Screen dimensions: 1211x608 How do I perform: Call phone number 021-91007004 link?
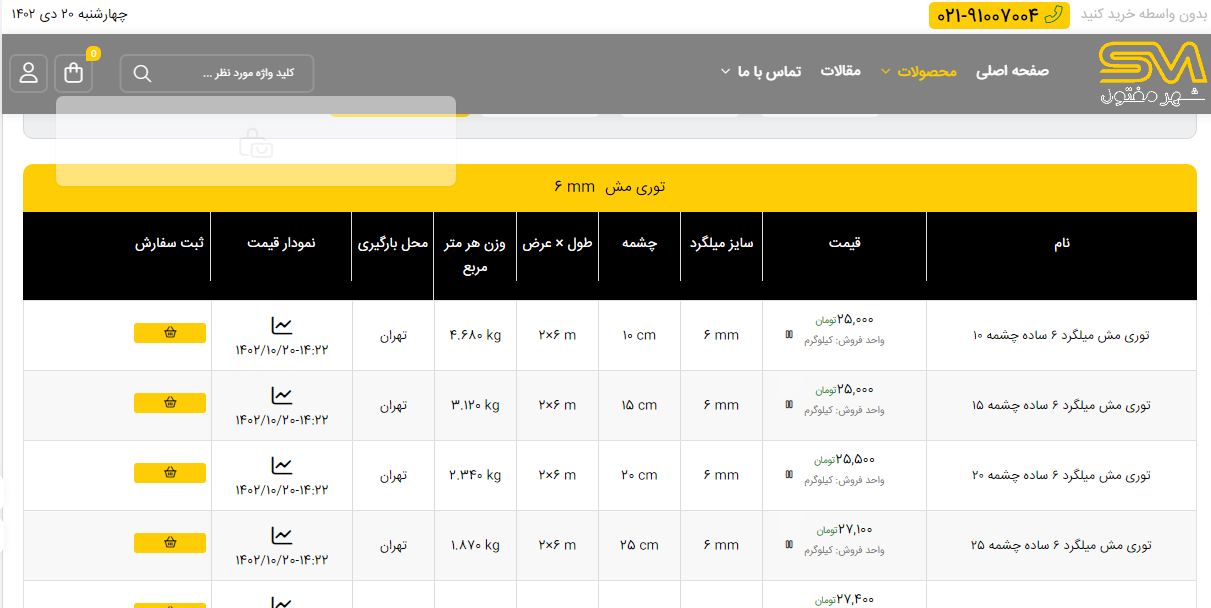[x=988, y=15]
